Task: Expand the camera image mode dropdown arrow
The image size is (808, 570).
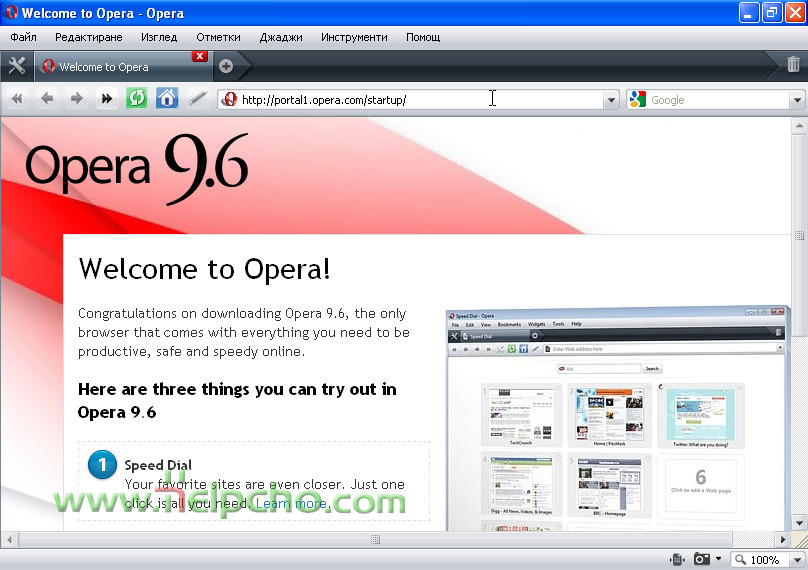Action: (x=718, y=559)
